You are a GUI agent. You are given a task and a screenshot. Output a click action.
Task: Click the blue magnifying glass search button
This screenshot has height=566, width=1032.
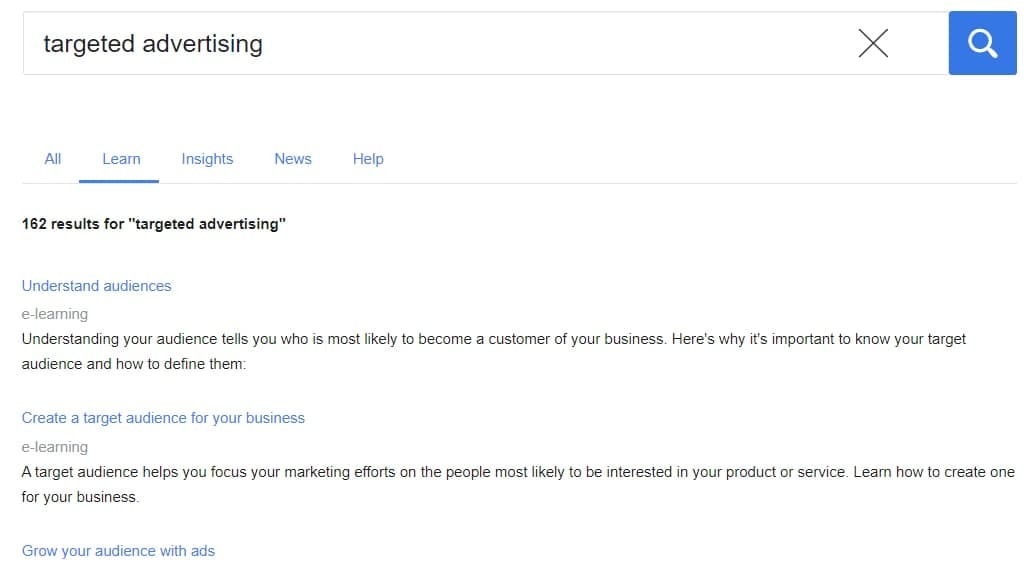coord(982,43)
